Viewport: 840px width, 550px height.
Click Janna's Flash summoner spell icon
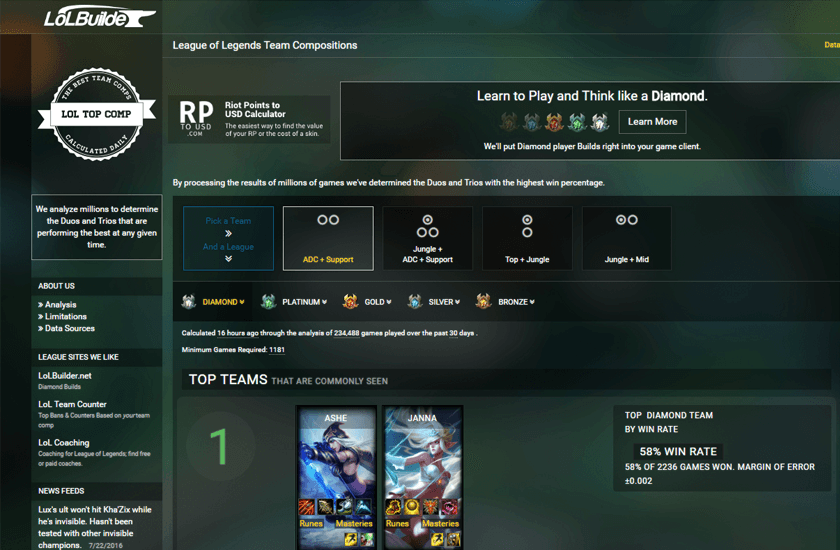437,540
